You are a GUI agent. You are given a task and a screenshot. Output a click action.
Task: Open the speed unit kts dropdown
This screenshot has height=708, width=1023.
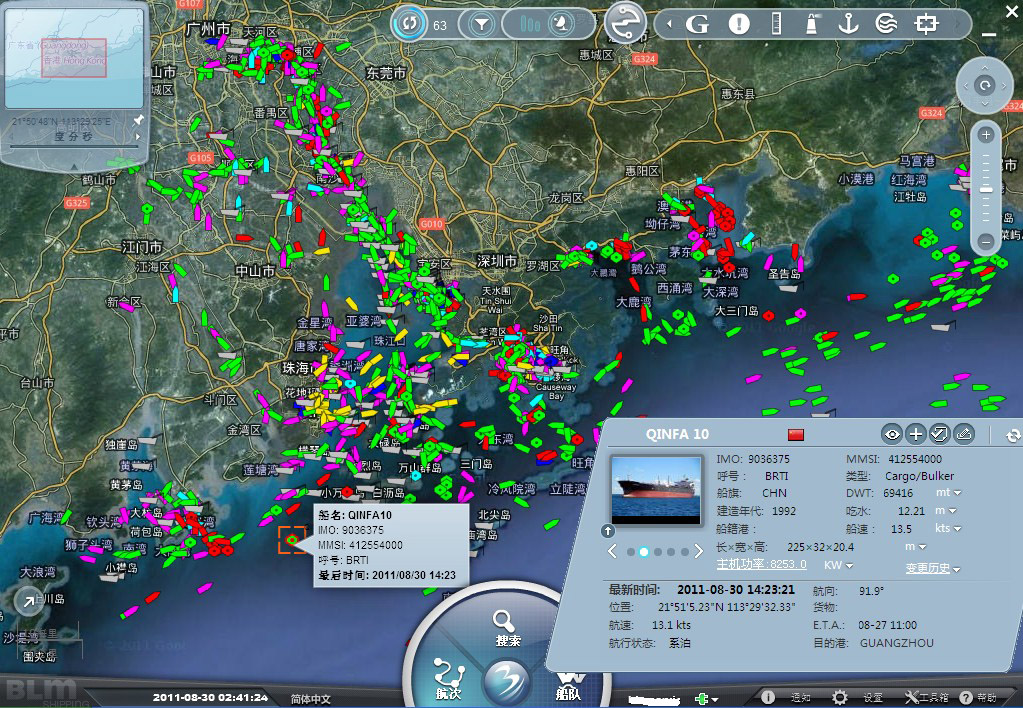click(949, 529)
